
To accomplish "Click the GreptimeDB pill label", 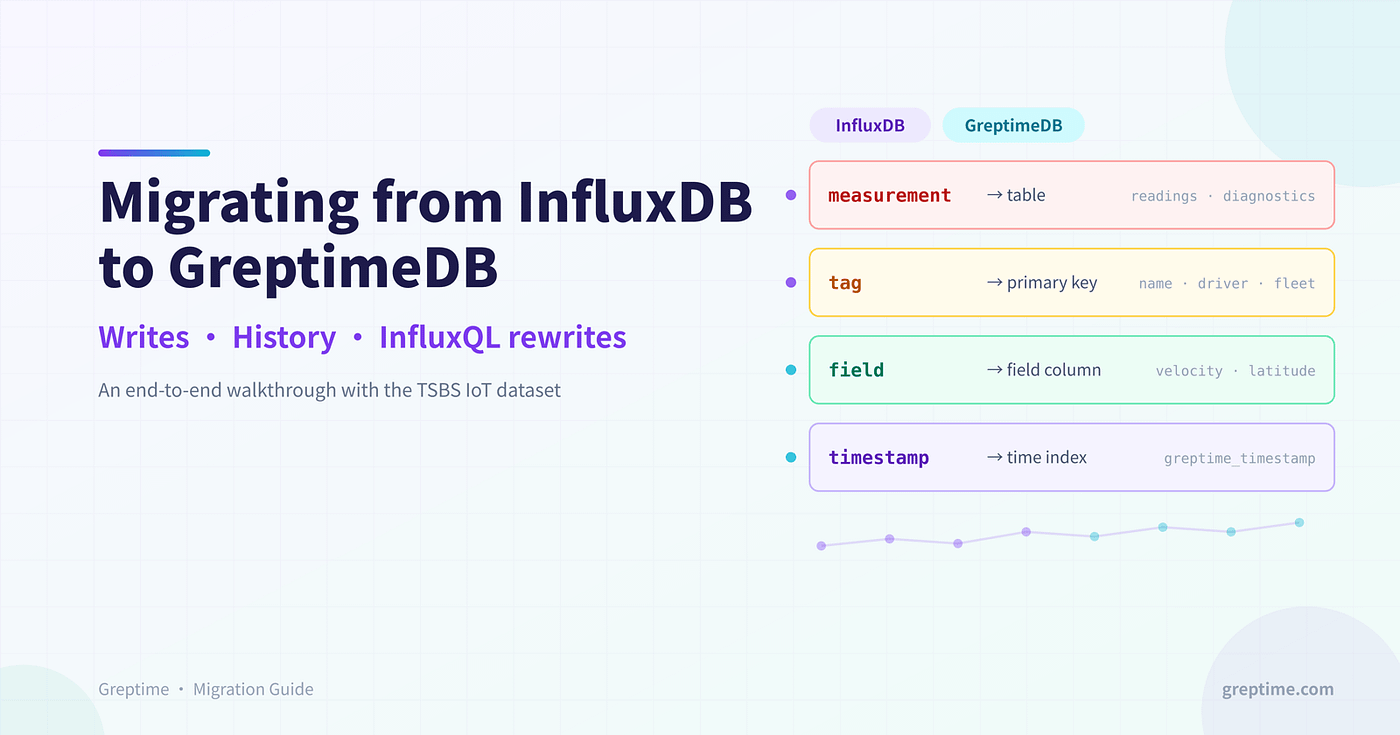I will (1013, 126).
